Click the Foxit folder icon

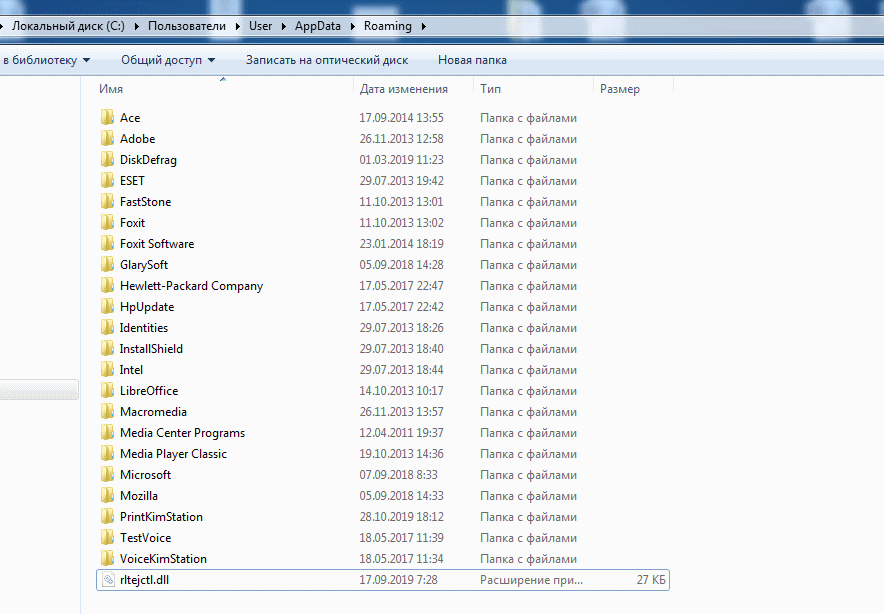(x=107, y=222)
